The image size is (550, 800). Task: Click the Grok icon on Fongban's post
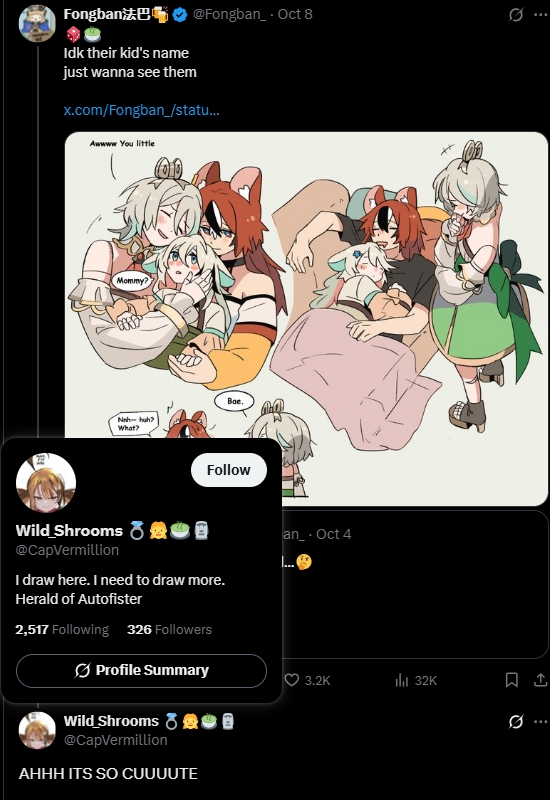516,15
